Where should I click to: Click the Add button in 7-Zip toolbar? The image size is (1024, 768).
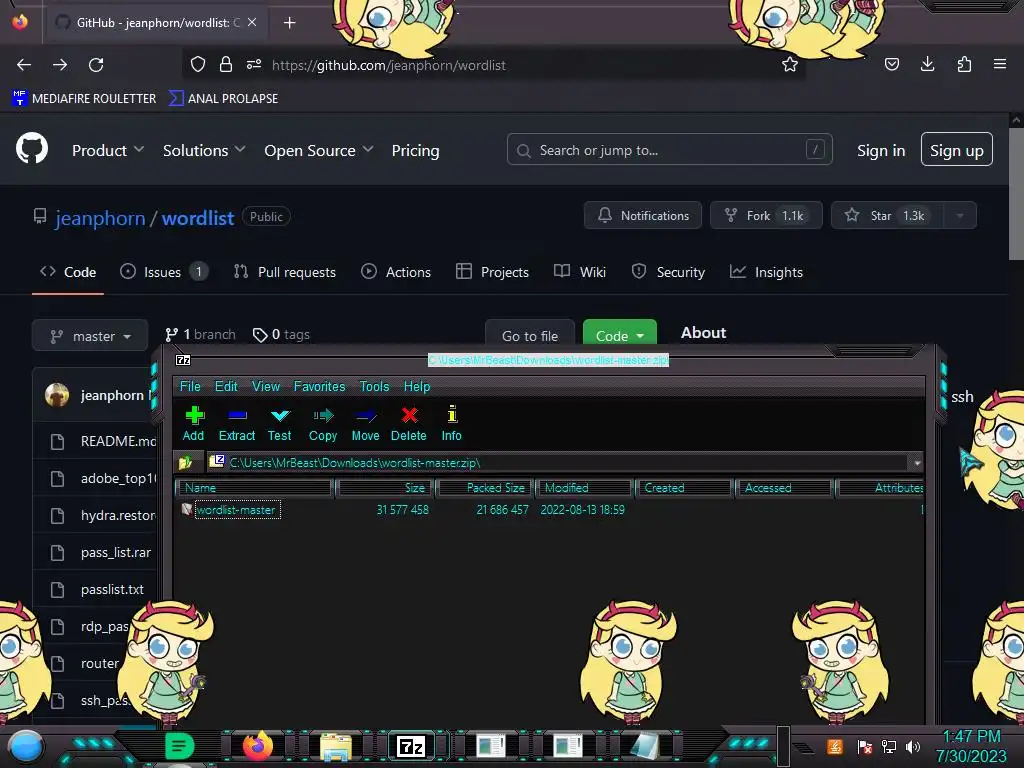pyautogui.click(x=193, y=423)
